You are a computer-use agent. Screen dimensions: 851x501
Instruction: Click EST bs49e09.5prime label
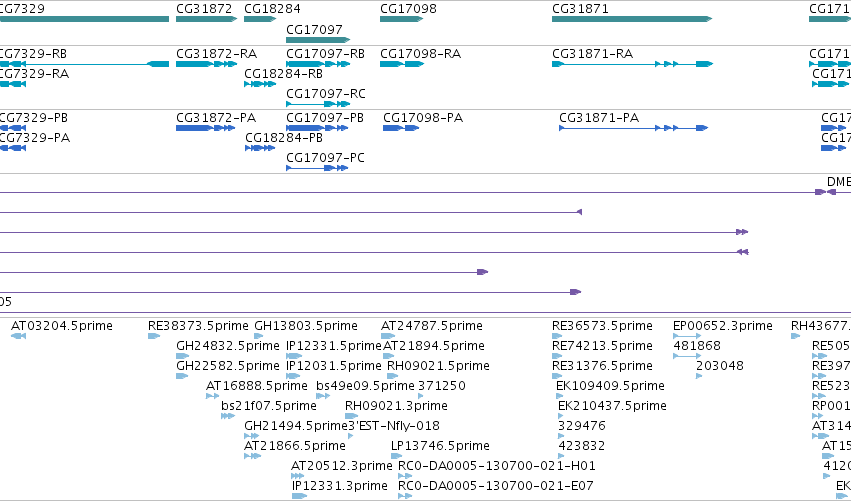(365, 386)
